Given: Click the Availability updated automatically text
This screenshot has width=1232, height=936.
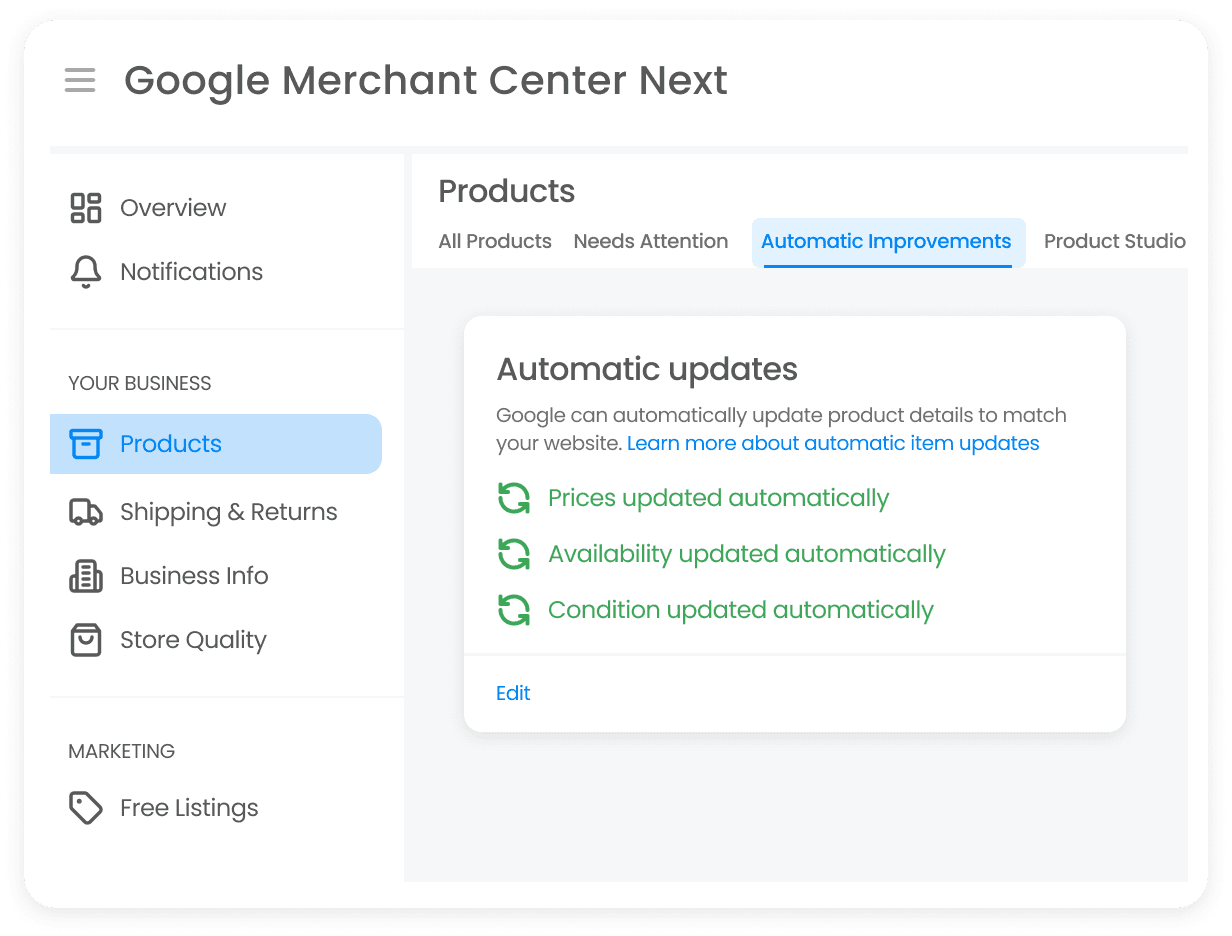Looking at the screenshot, I should click(747, 554).
